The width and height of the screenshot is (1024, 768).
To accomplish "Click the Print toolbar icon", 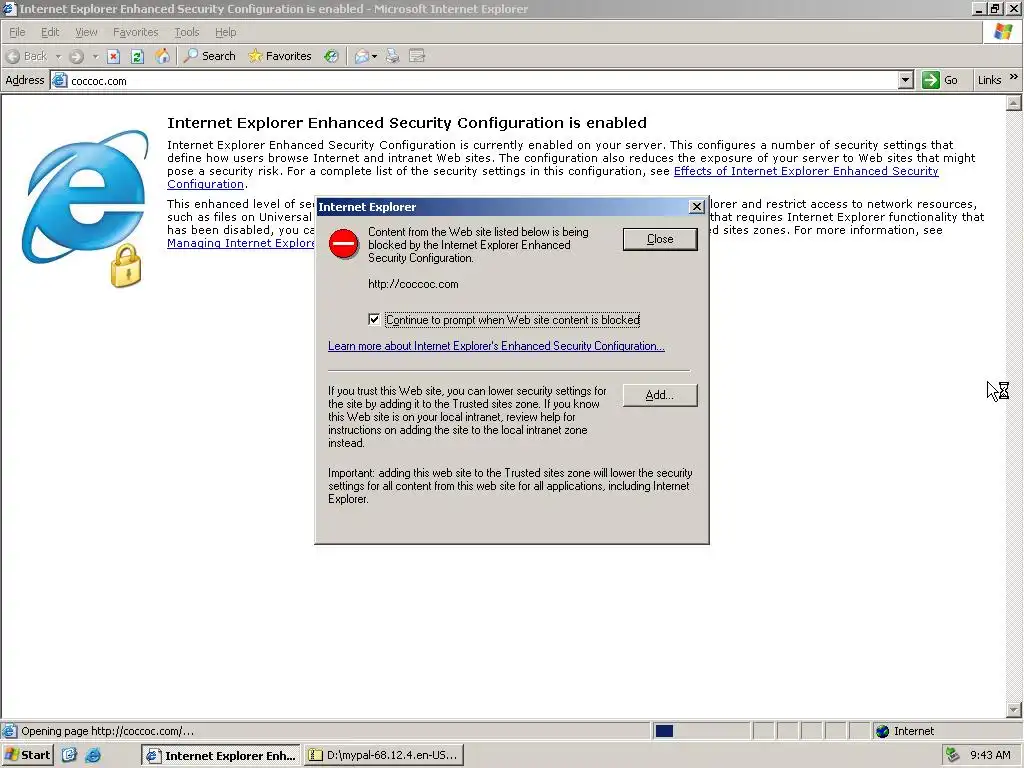I will point(392,56).
